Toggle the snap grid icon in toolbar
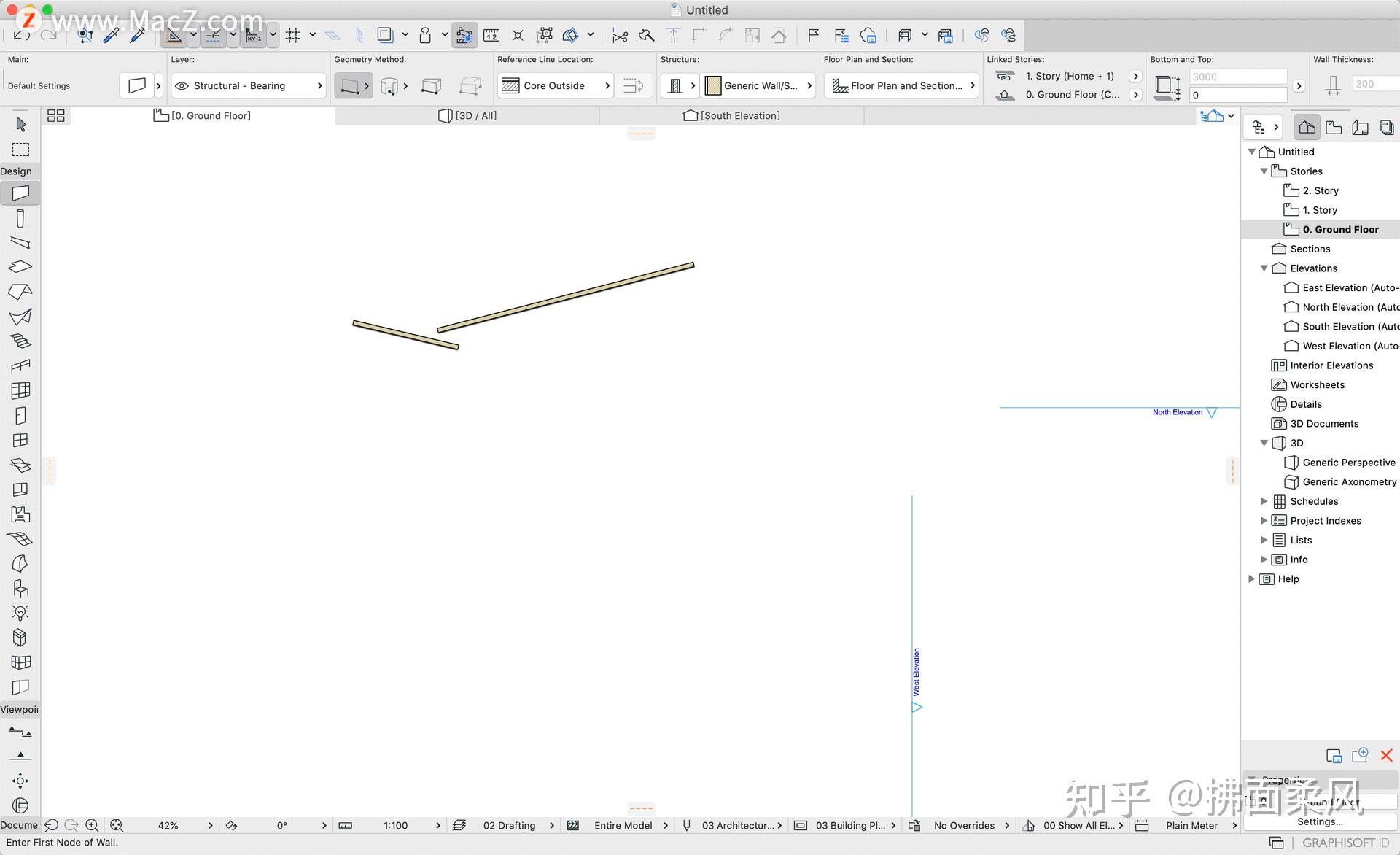The width and height of the screenshot is (1400, 855). coord(293,35)
